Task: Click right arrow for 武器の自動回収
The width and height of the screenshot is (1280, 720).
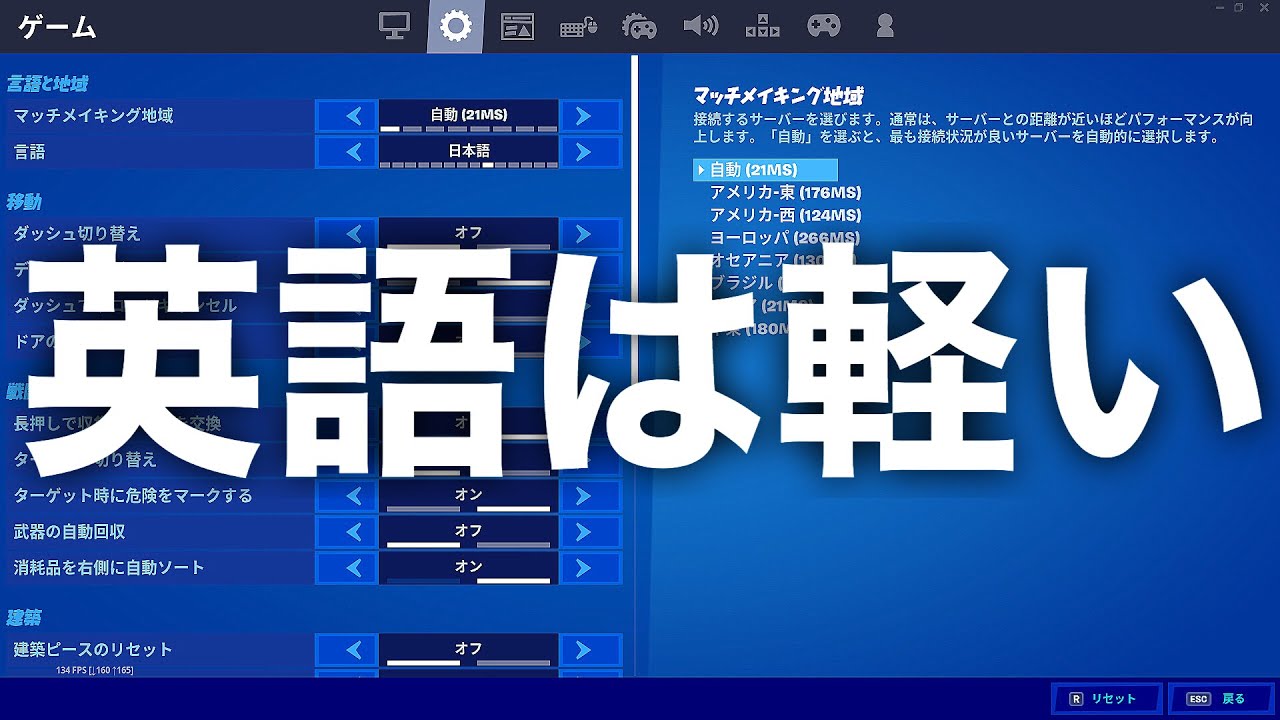Action: pos(590,532)
